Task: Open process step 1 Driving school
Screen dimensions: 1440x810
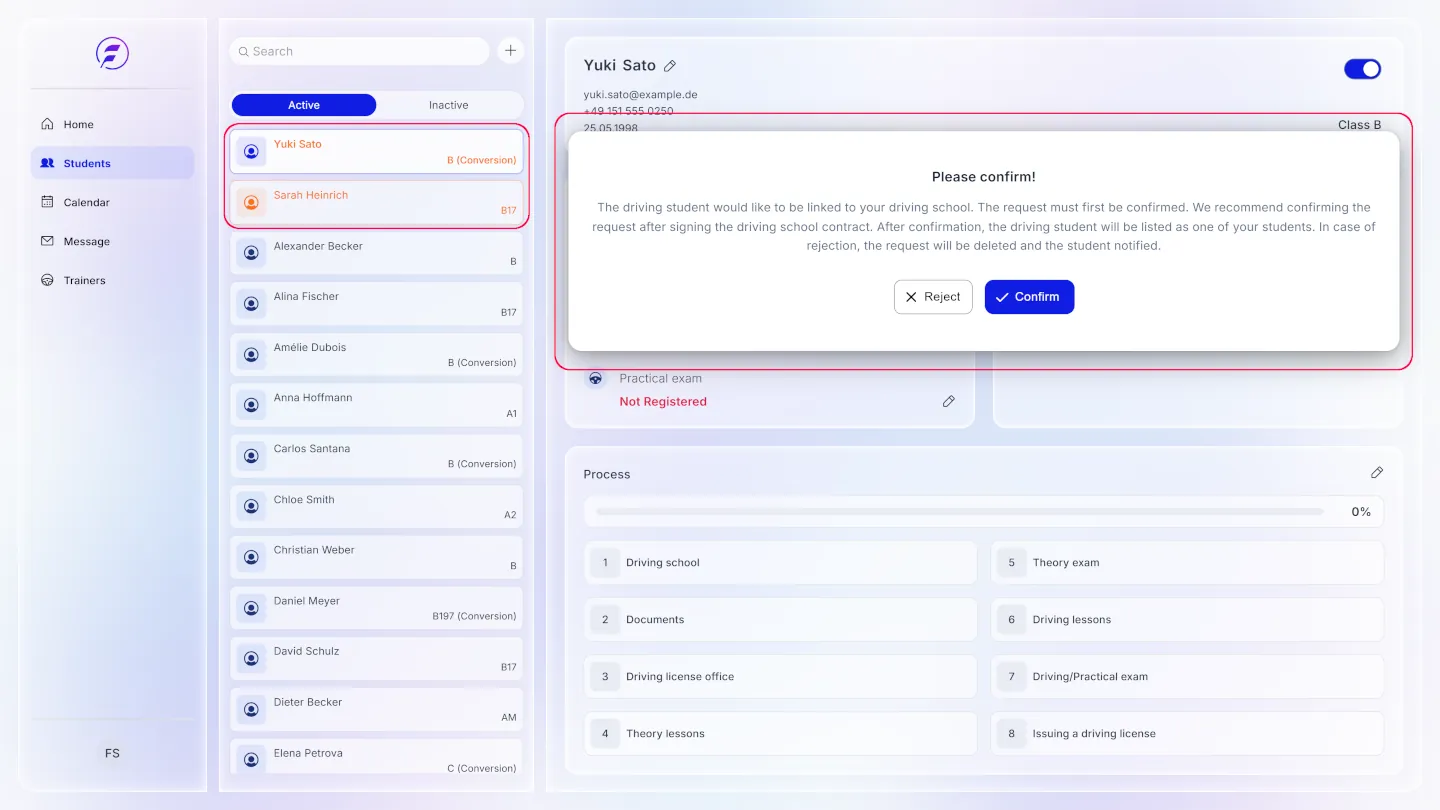Action: tap(780, 563)
